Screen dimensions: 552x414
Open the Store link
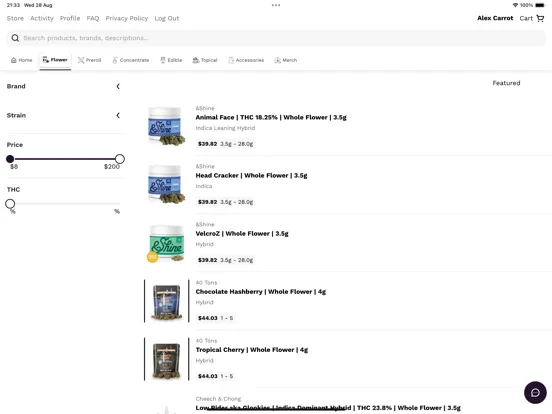[15, 18]
